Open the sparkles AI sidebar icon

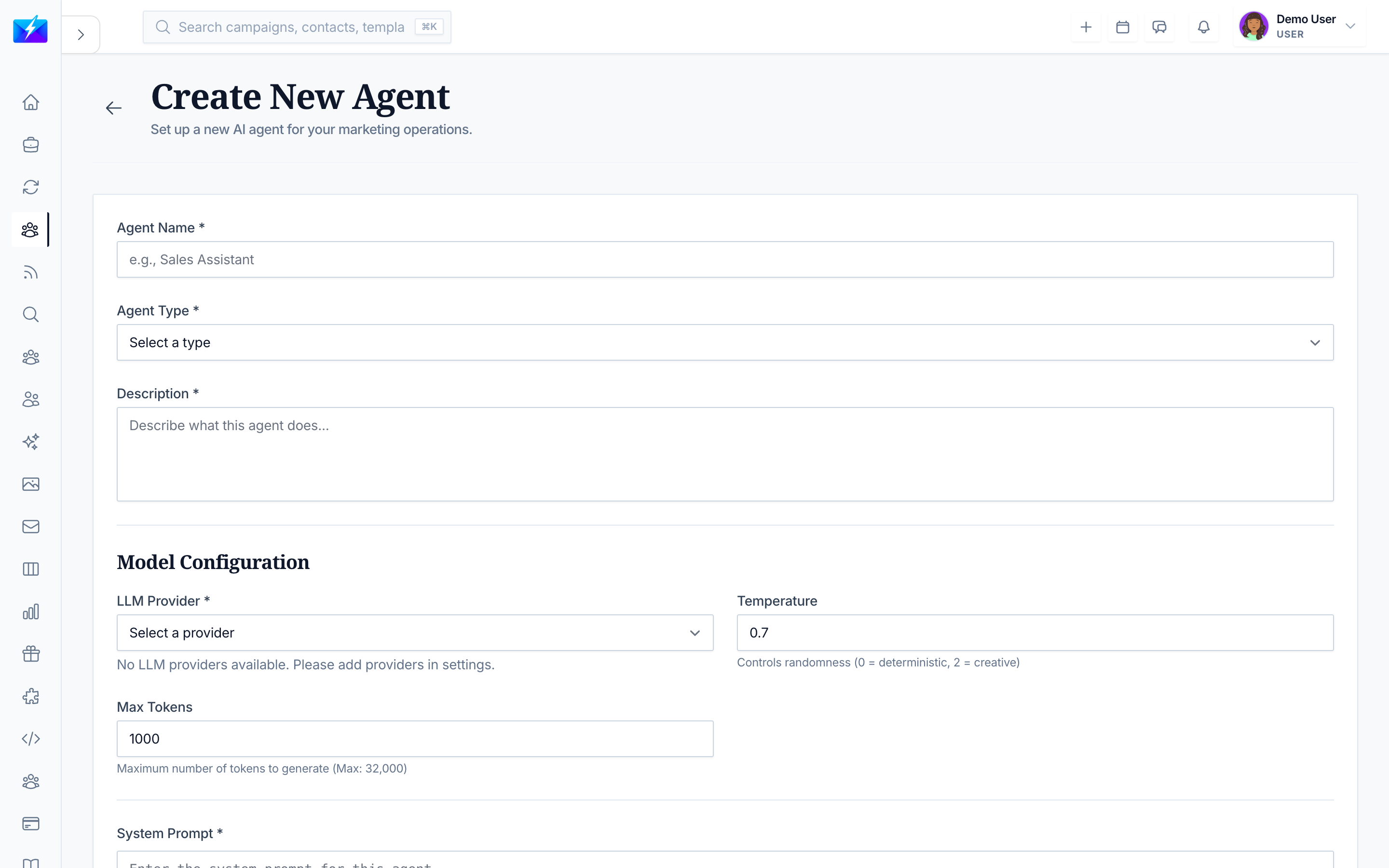pyautogui.click(x=30, y=441)
